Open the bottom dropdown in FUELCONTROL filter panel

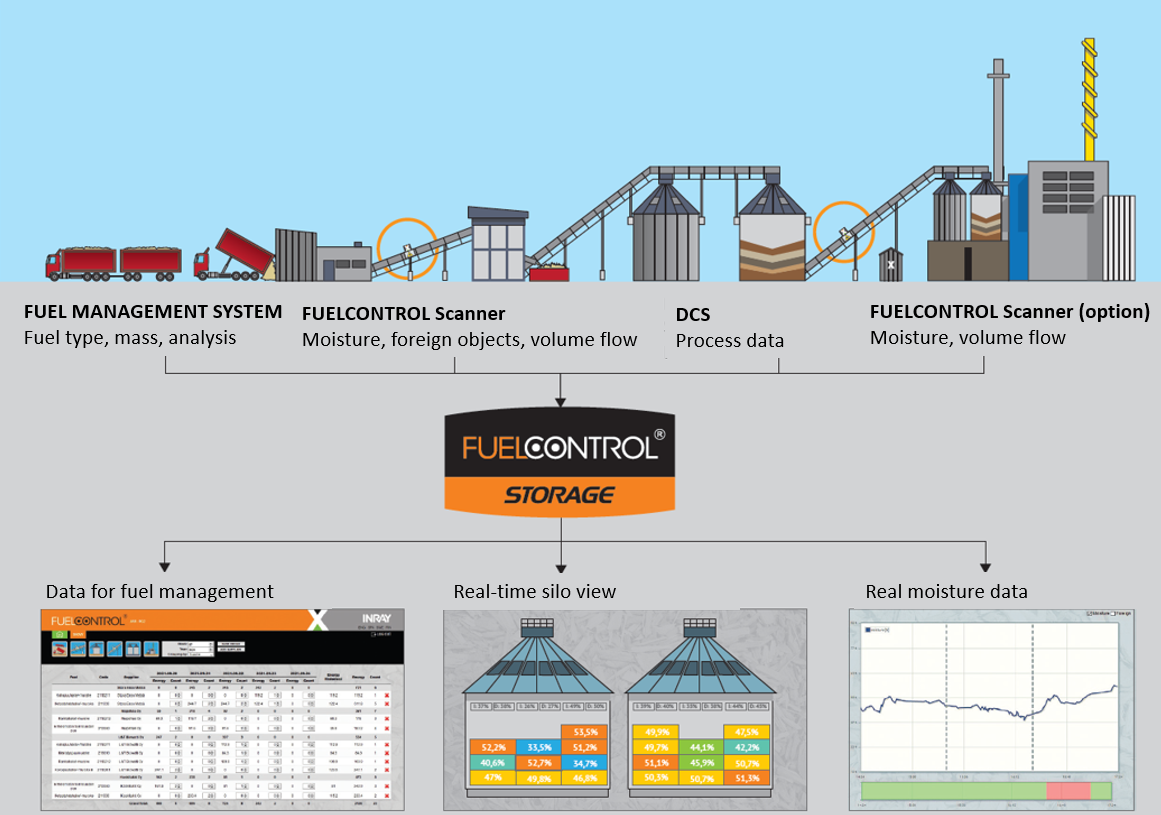point(200,654)
